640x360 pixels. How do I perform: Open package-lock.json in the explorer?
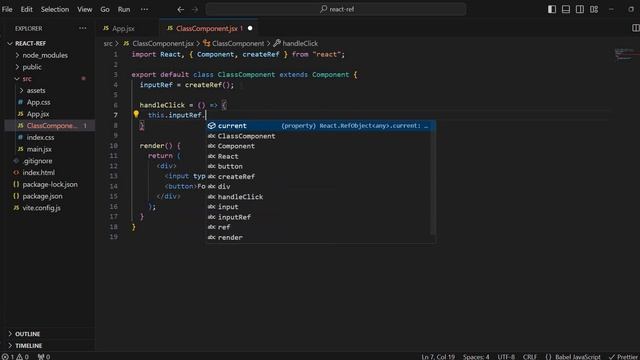tap(50, 184)
